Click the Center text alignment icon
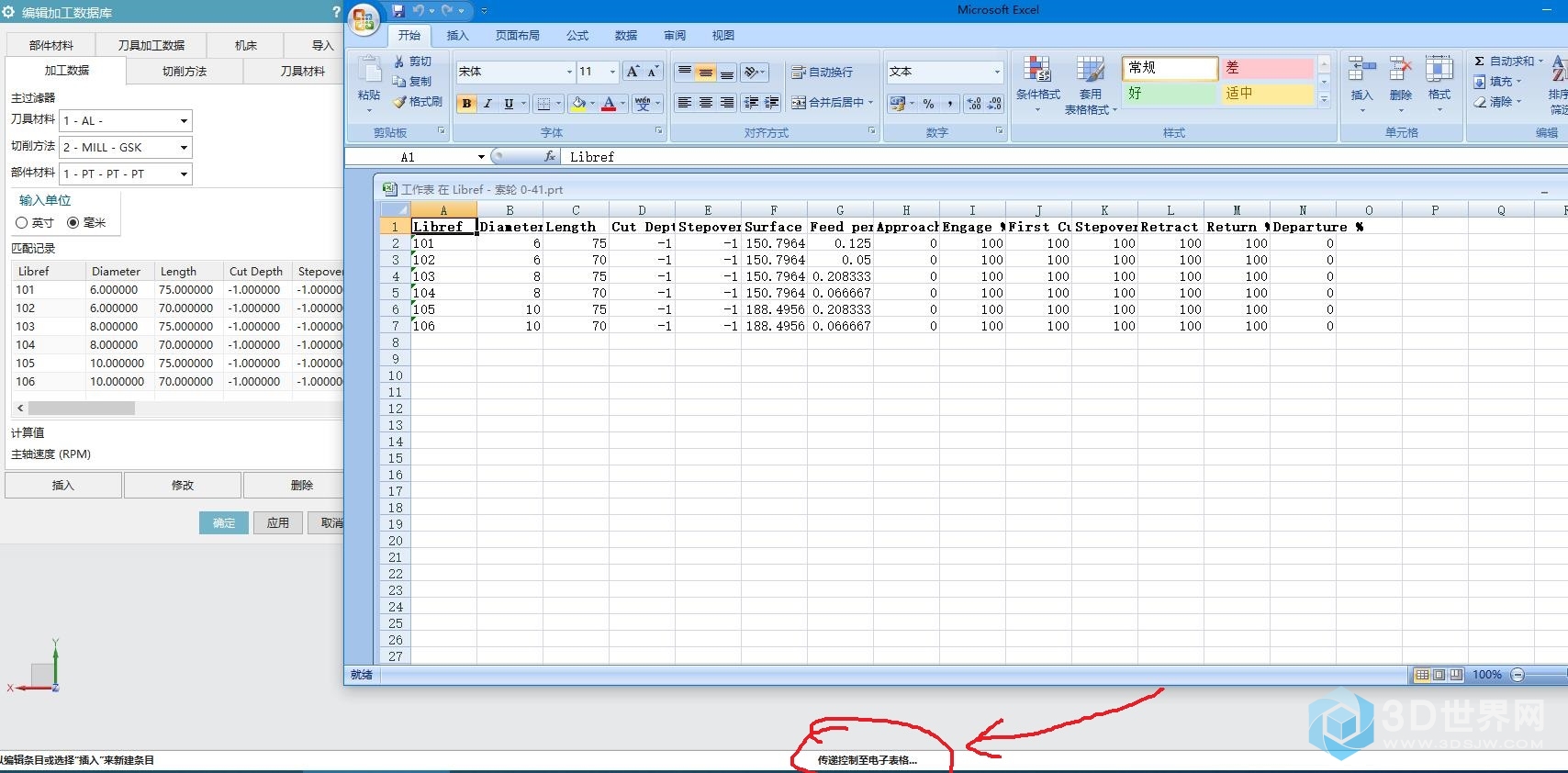The width and height of the screenshot is (1568, 773). pos(706,103)
